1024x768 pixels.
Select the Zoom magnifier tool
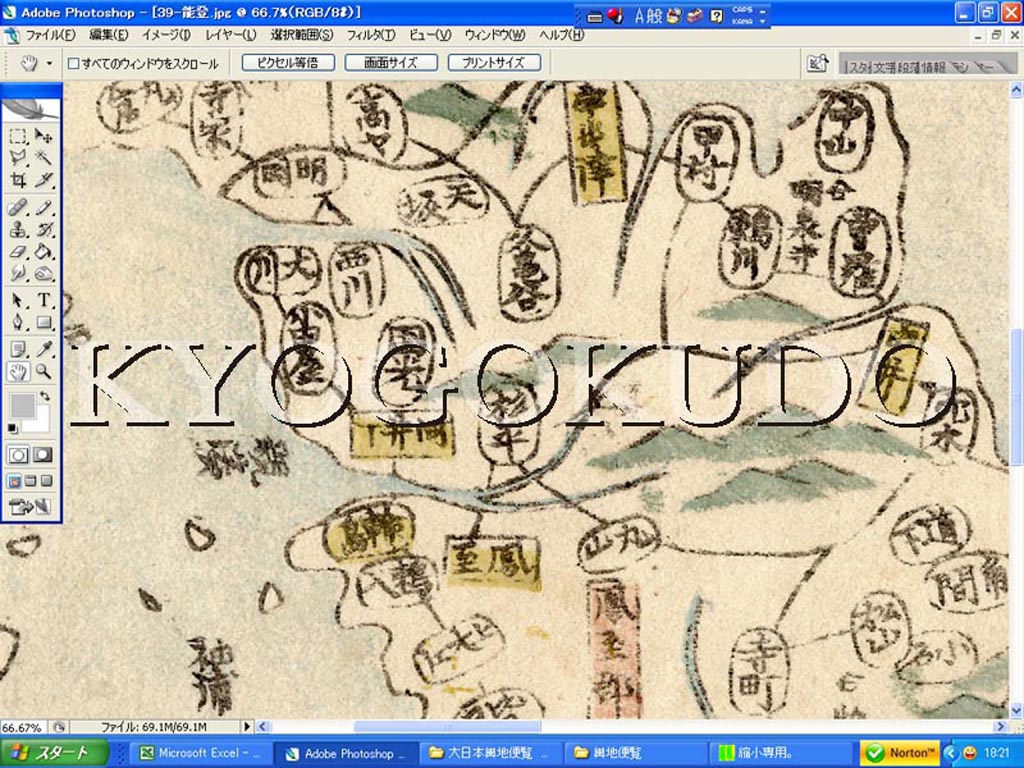(x=43, y=372)
